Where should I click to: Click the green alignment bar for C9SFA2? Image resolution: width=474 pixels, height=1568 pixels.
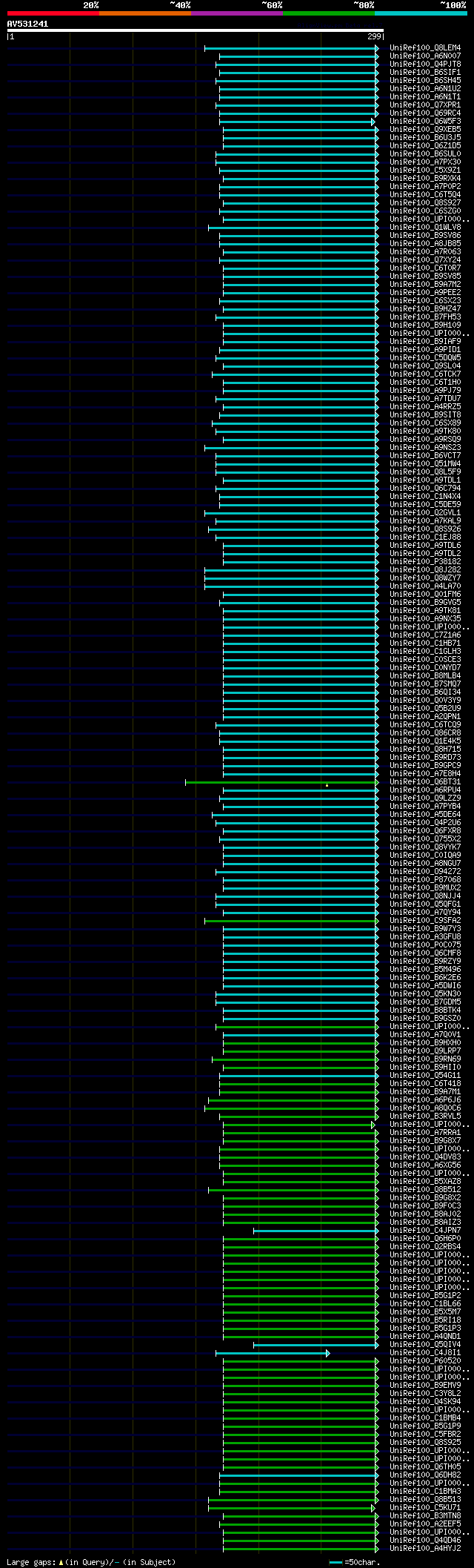291,921
